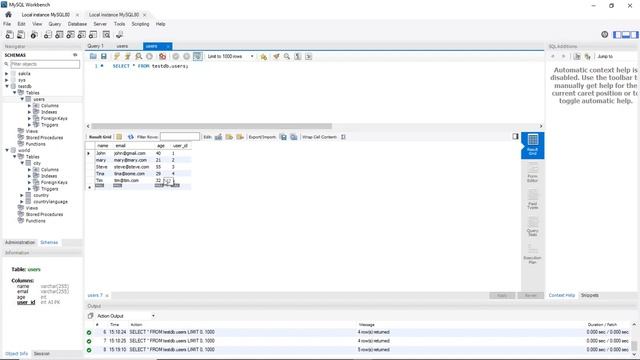Open the Query menu
640x360 pixels.
tap(55, 24)
